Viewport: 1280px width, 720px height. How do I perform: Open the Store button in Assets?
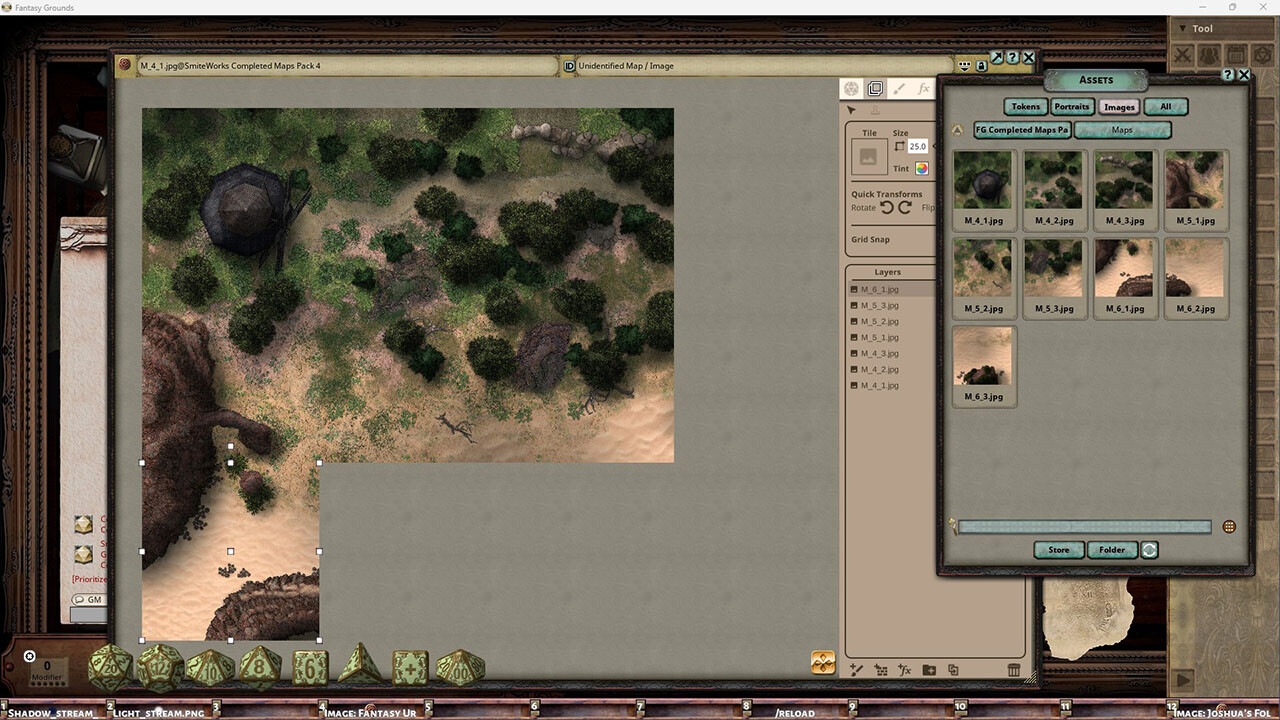[1058, 550]
